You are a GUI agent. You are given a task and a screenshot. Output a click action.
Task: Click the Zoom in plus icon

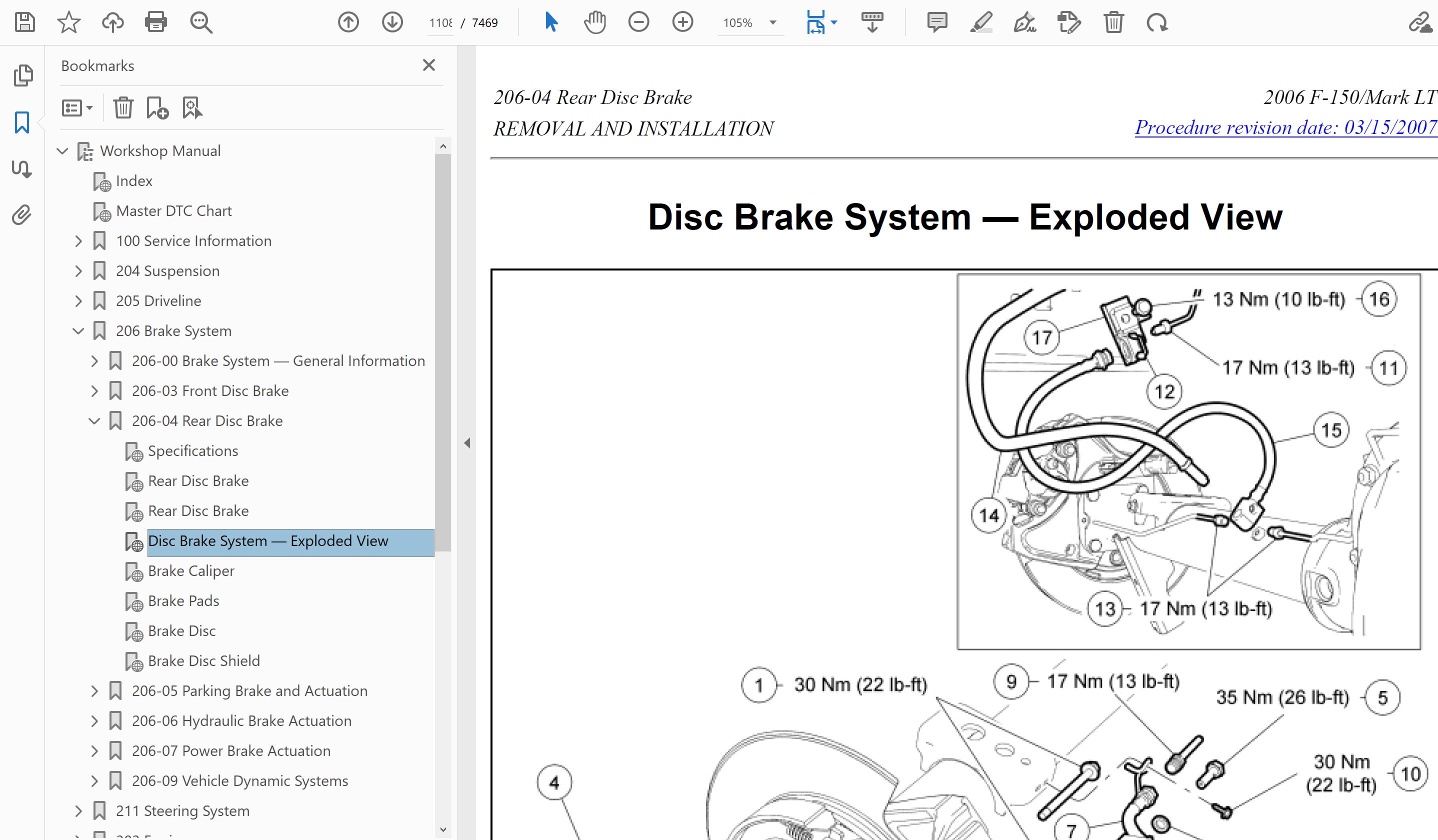coord(682,23)
